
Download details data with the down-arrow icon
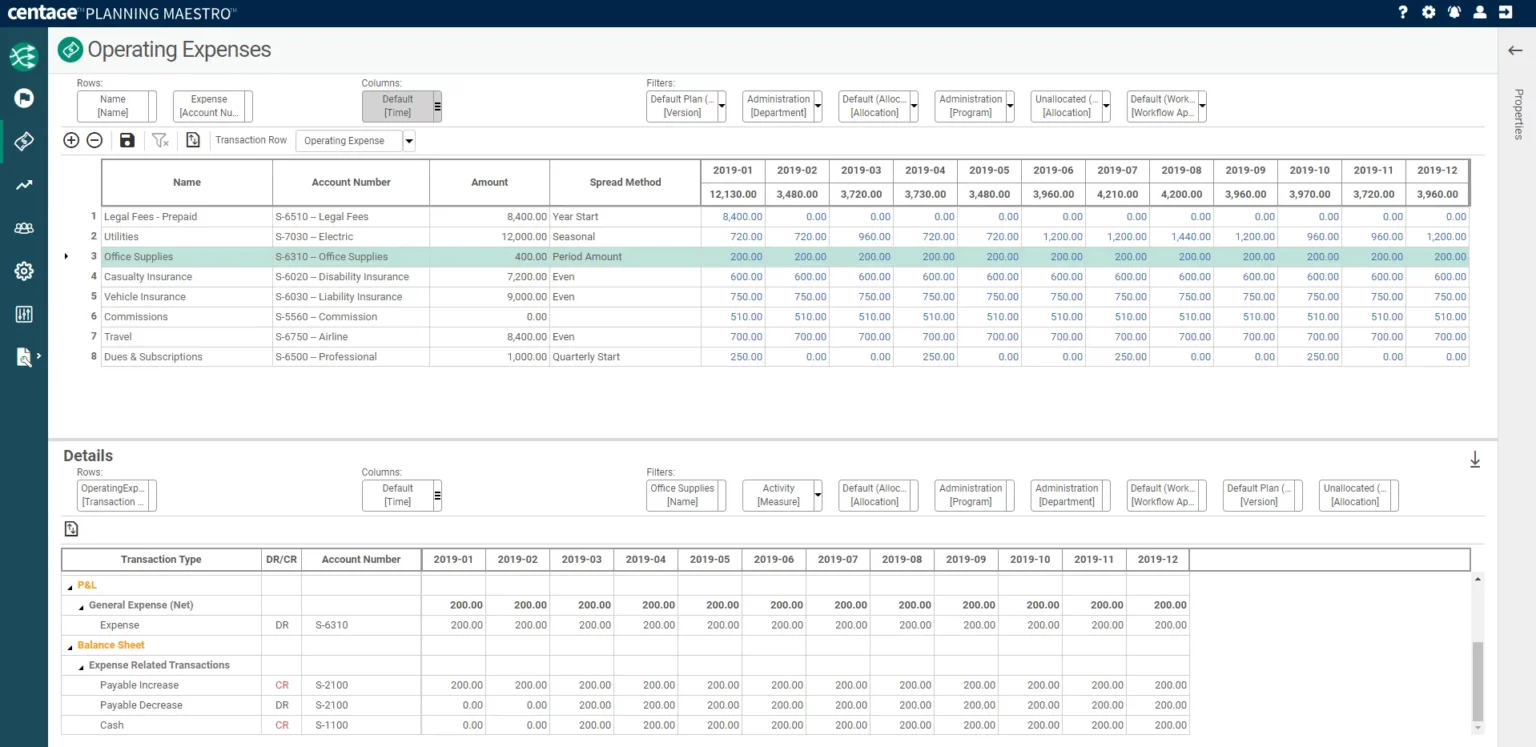click(1475, 459)
